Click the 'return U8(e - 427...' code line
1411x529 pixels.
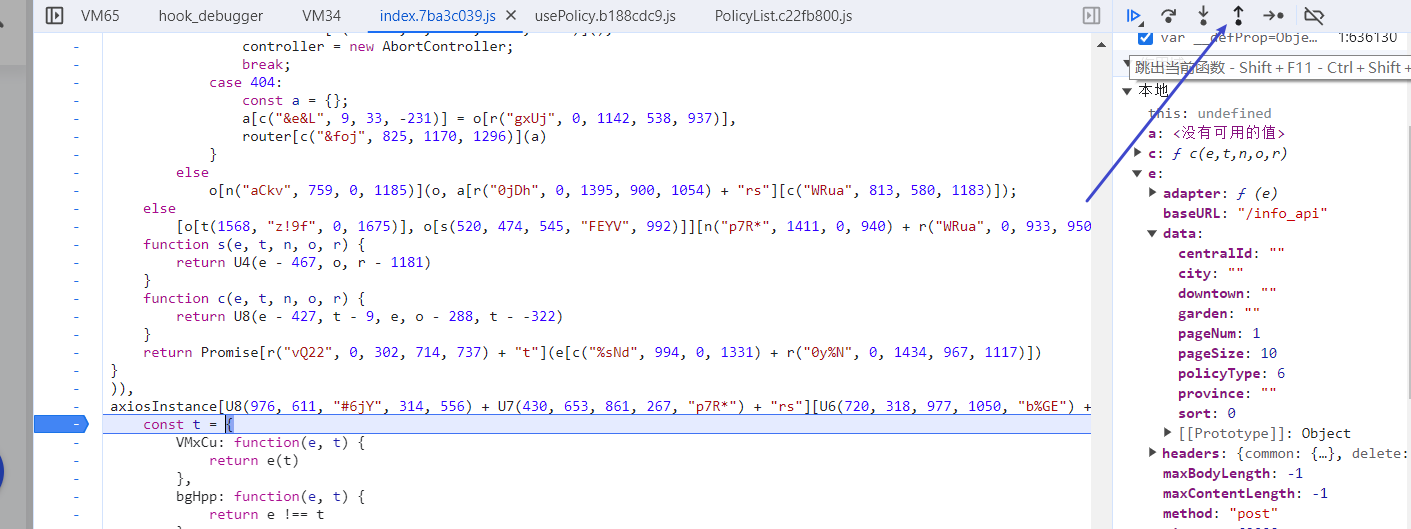click(369, 317)
